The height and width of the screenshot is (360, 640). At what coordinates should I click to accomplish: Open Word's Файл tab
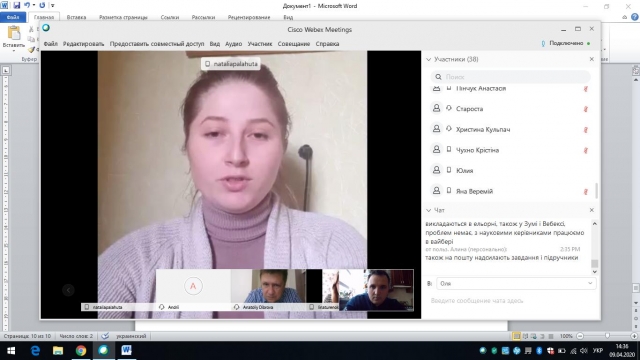(x=13, y=17)
